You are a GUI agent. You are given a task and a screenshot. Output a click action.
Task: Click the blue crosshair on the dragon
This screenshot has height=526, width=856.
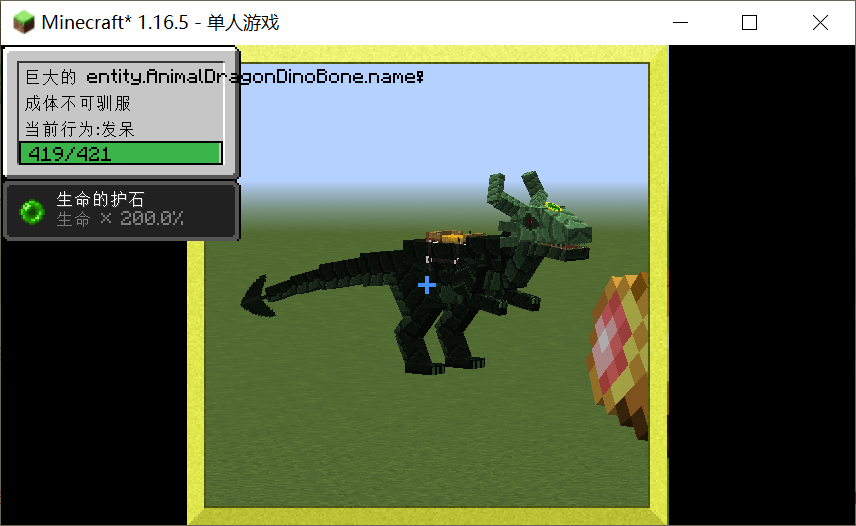(x=427, y=285)
